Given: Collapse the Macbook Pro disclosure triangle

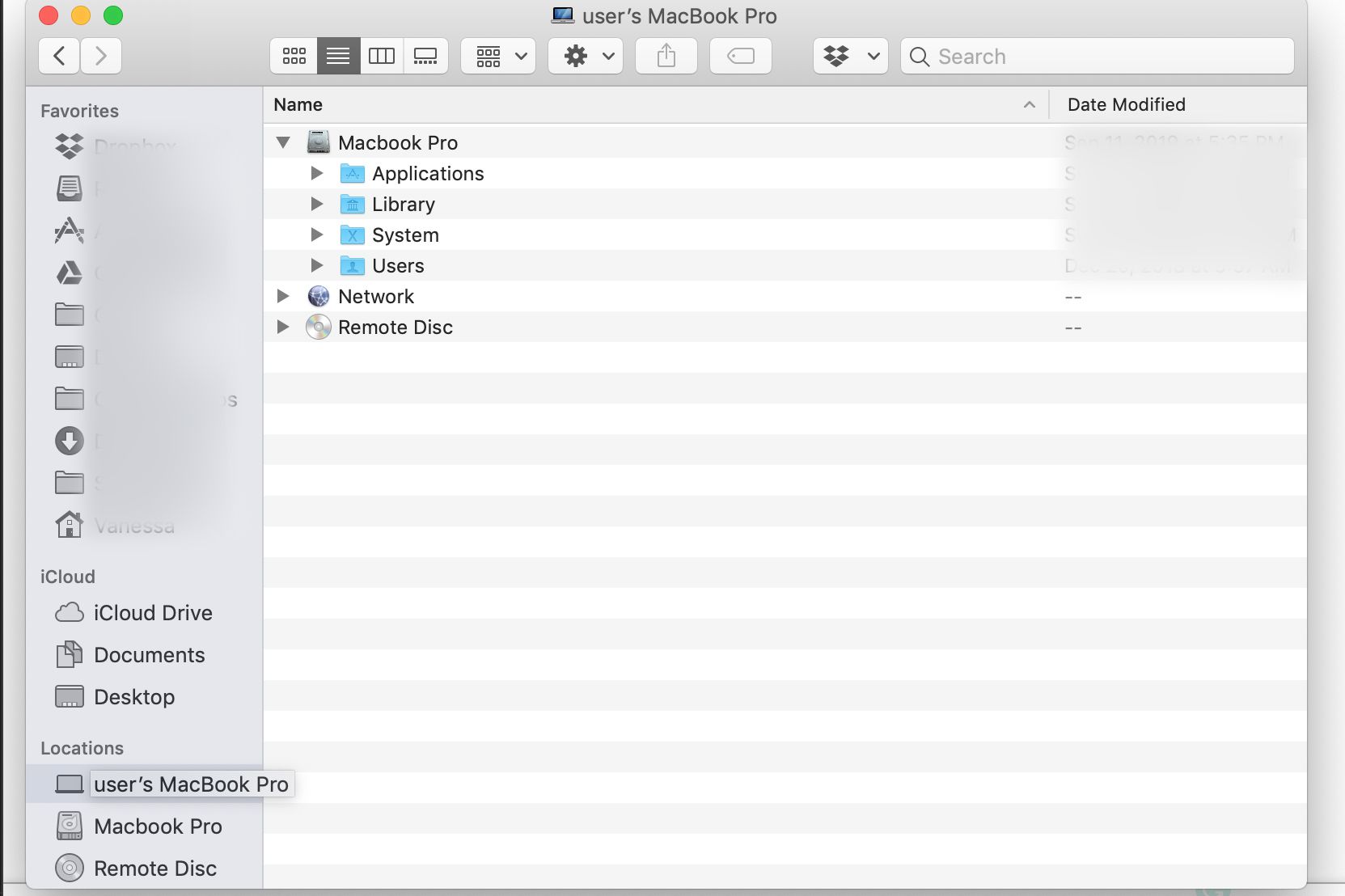Looking at the screenshot, I should pos(283,142).
